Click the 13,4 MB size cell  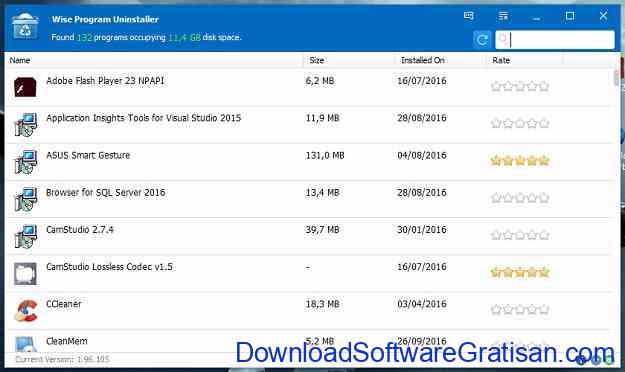tap(322, 193)
